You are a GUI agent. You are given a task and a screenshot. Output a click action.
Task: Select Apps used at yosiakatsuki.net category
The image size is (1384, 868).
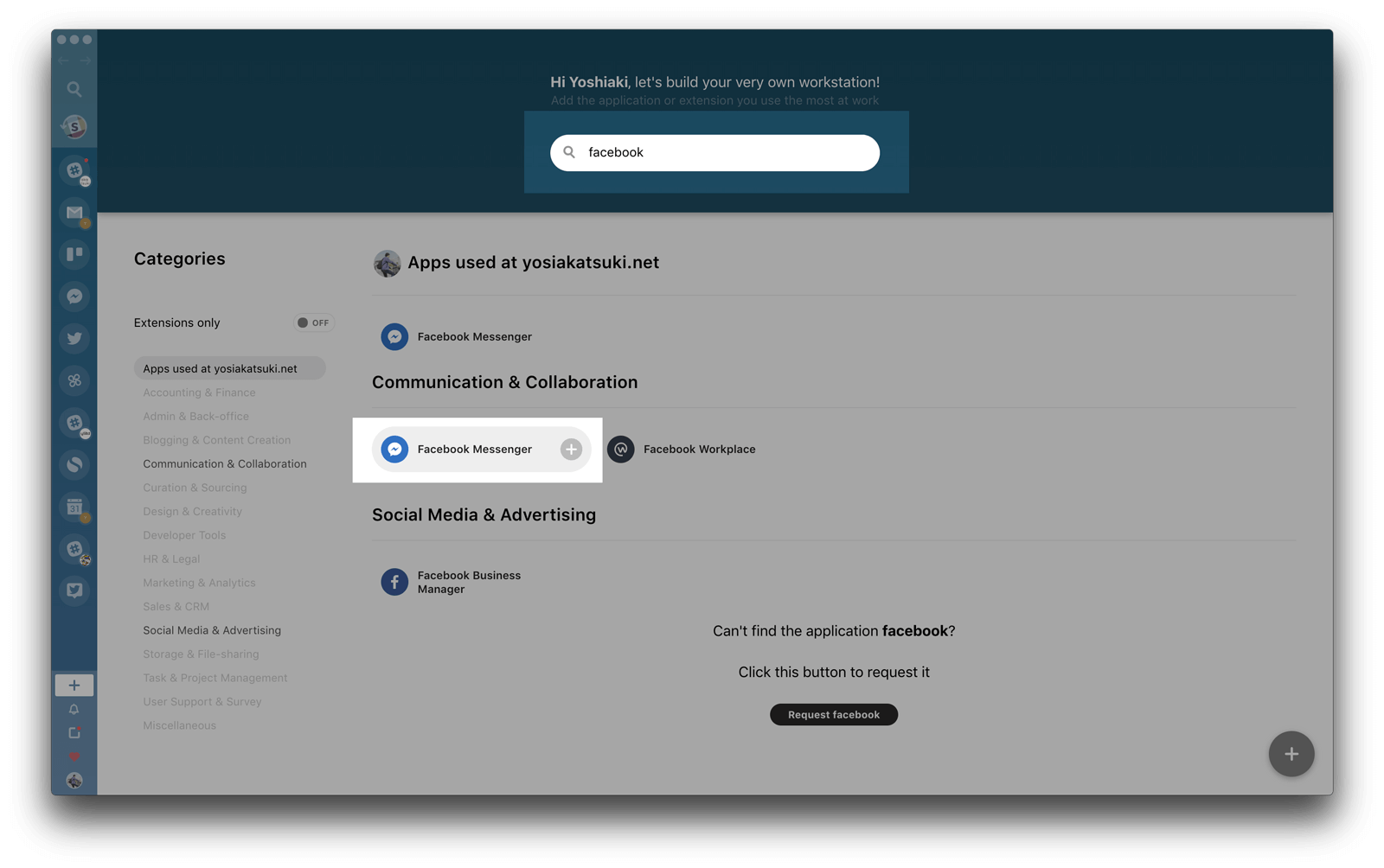tap(229, 368)
